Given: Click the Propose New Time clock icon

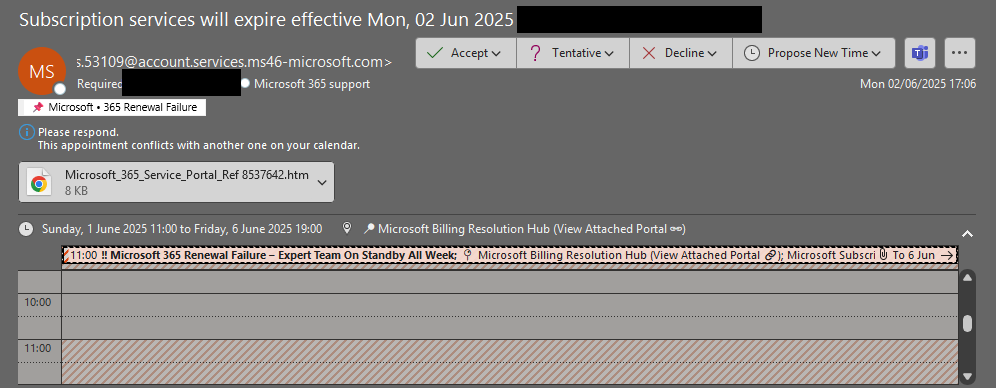Looking at the screenshot, I should coord(751,53).
